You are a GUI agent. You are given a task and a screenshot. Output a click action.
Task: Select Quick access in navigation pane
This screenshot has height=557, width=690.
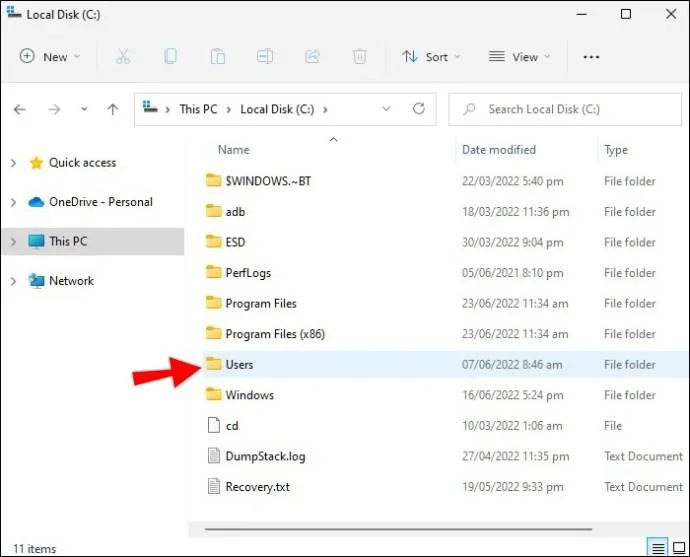(73, 163)
